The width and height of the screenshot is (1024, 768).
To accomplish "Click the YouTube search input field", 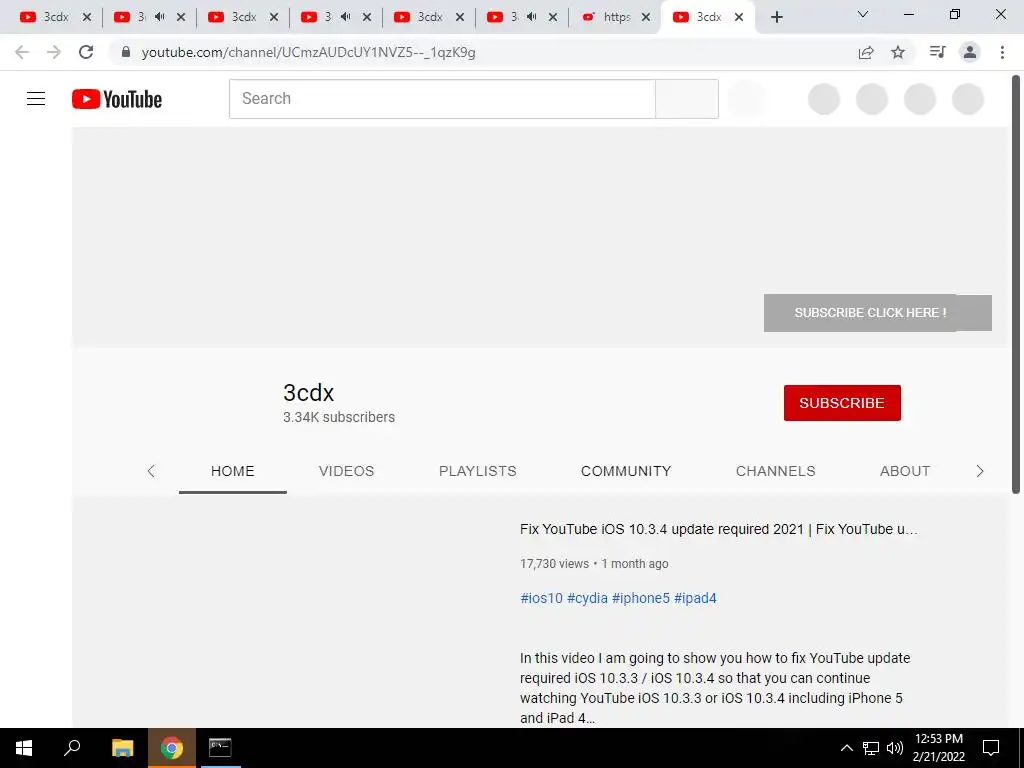I will click(x=442, y=99).
